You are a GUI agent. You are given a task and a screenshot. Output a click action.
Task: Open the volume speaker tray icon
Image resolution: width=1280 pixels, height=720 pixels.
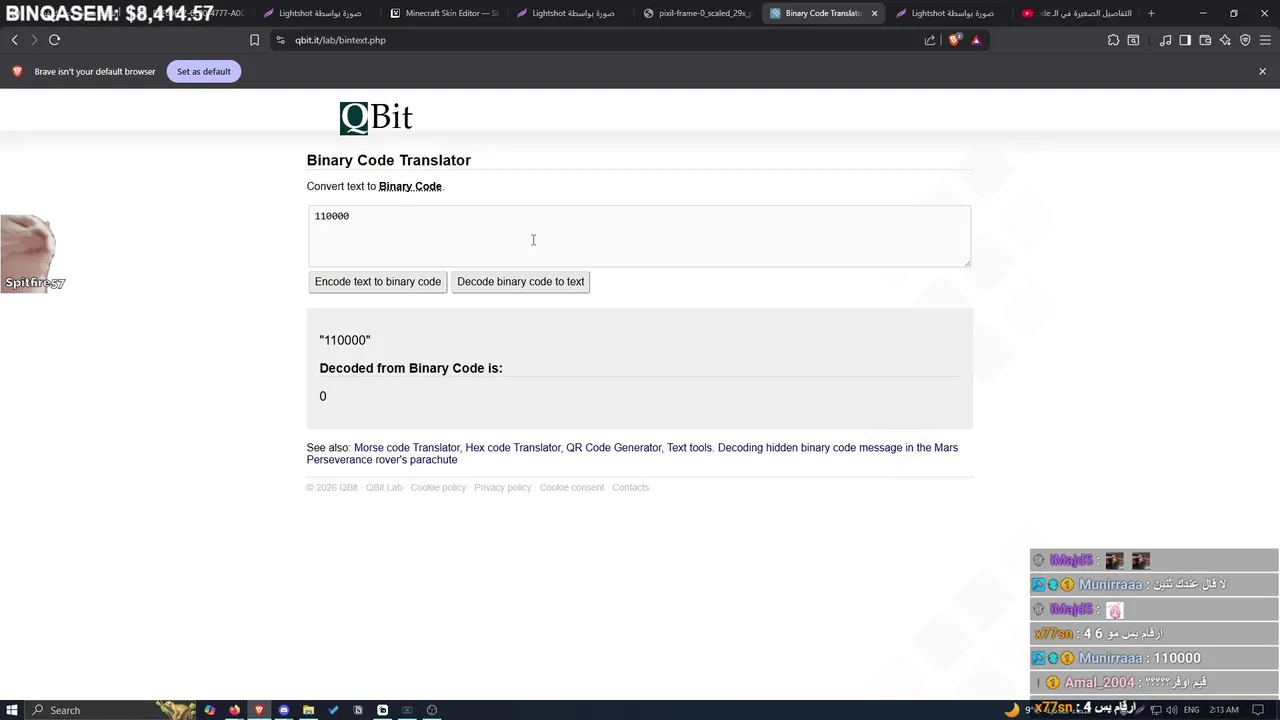pyautogui.click(x=1171, y=710)
